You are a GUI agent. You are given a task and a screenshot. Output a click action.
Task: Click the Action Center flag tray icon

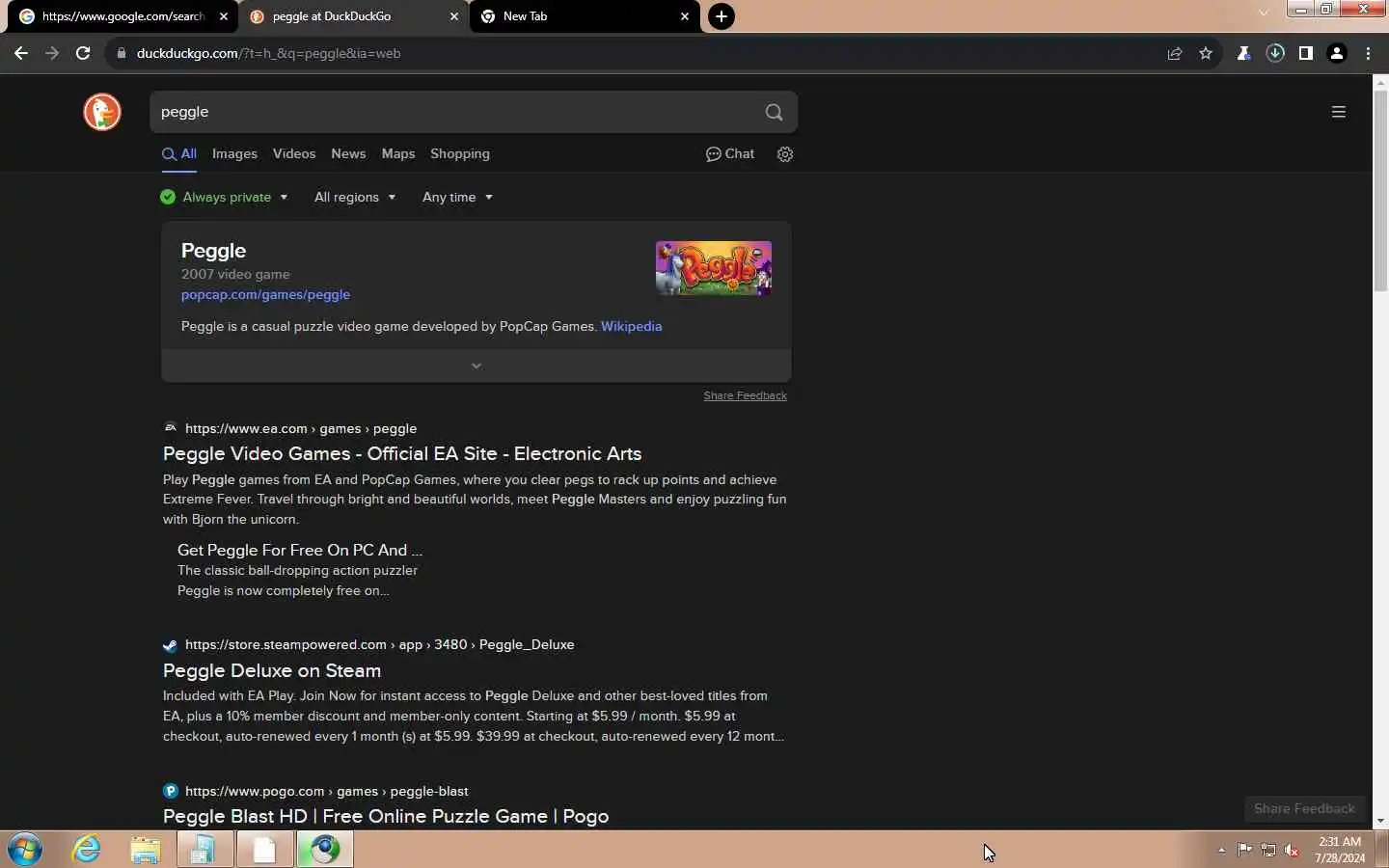click(x=1244, y=850)
